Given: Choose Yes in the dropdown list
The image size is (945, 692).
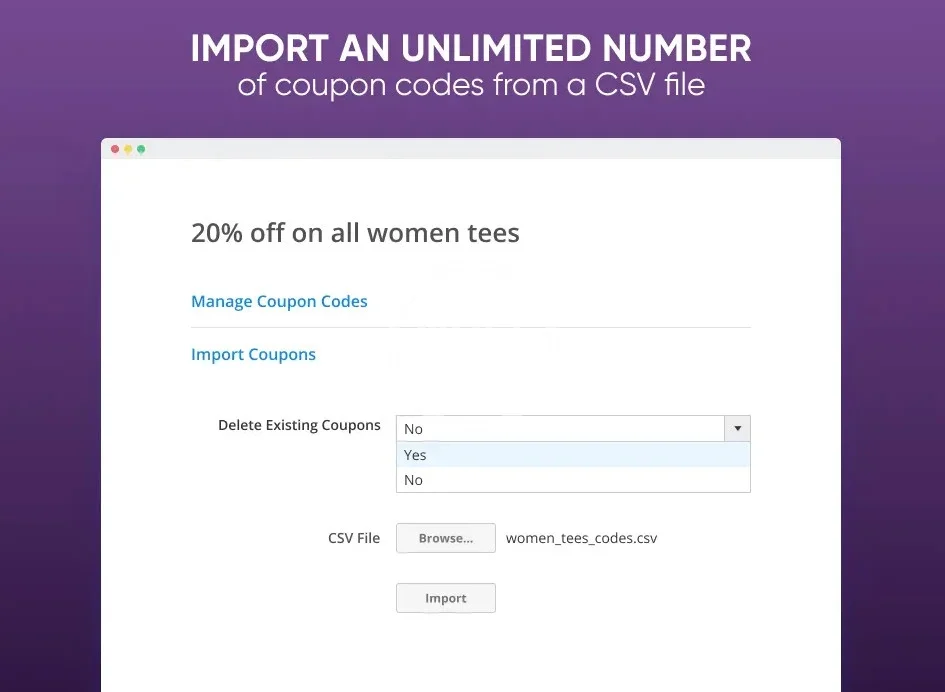Looking at the screenshot, I should [x=415, y=455].
